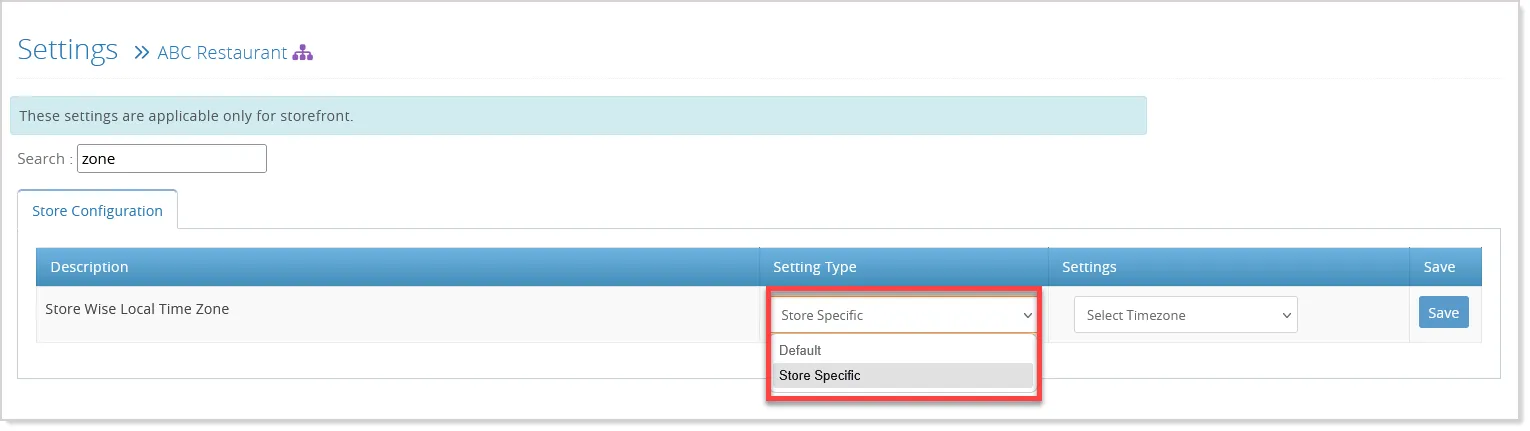Image resolution: width=1530 pixels, height=431 pixels.
Task: Click the storefront-only settings notice banner
Action: click(x=578, y=116)
